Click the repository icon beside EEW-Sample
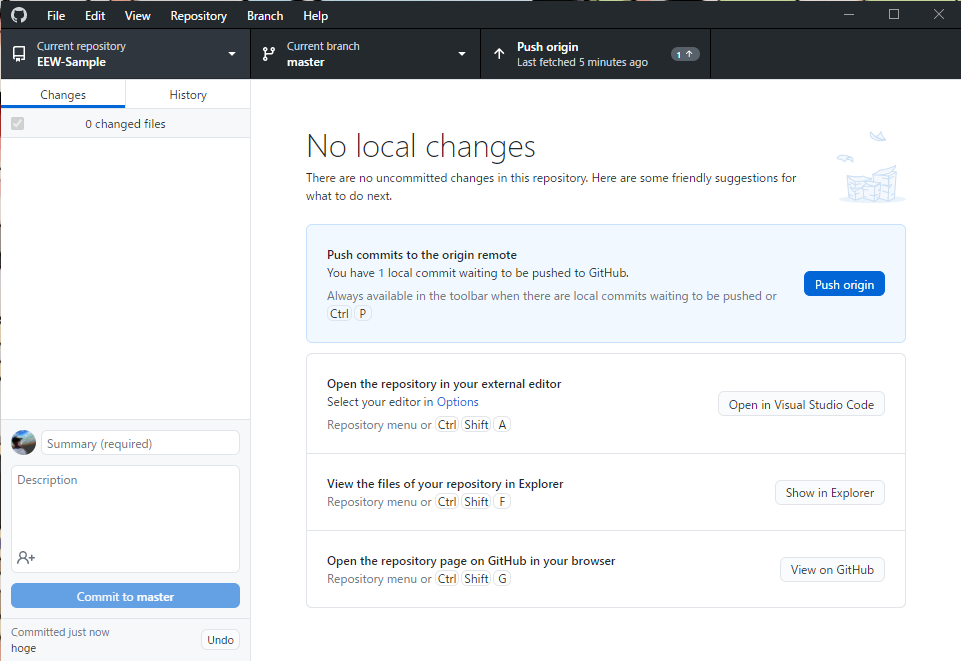Screen dimensions: 961x661 click(x=19, y=54)
